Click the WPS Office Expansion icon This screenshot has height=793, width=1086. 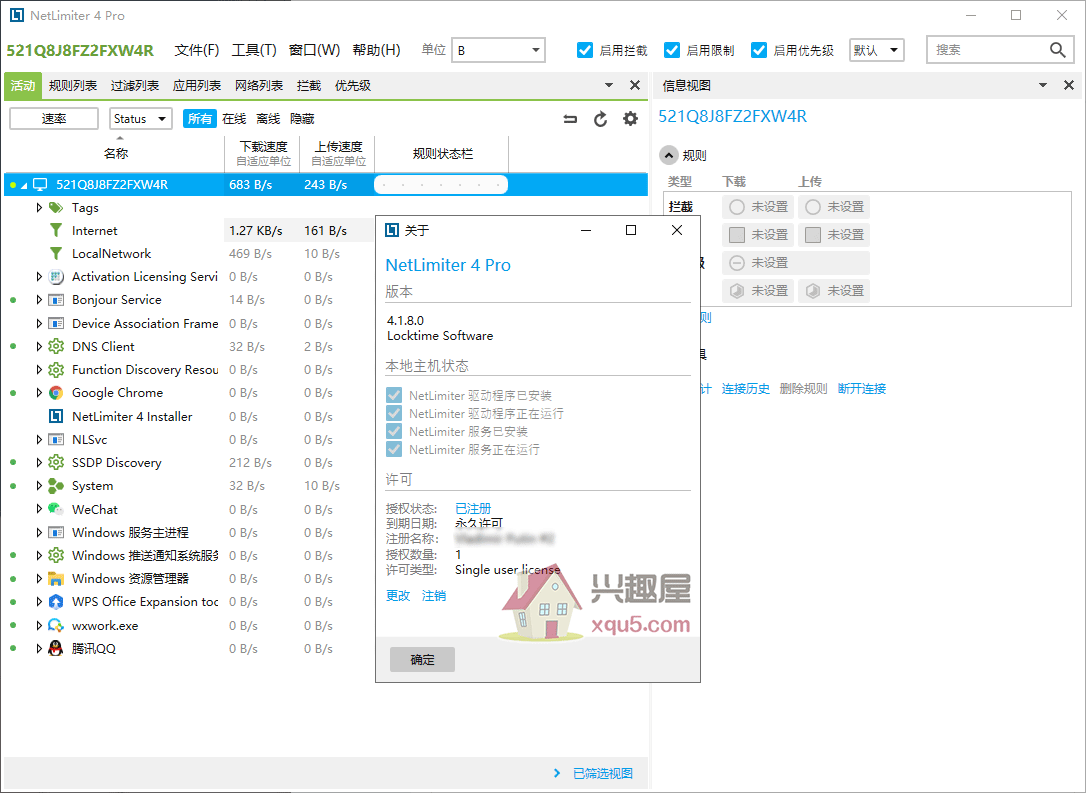(x=56, y=602)
